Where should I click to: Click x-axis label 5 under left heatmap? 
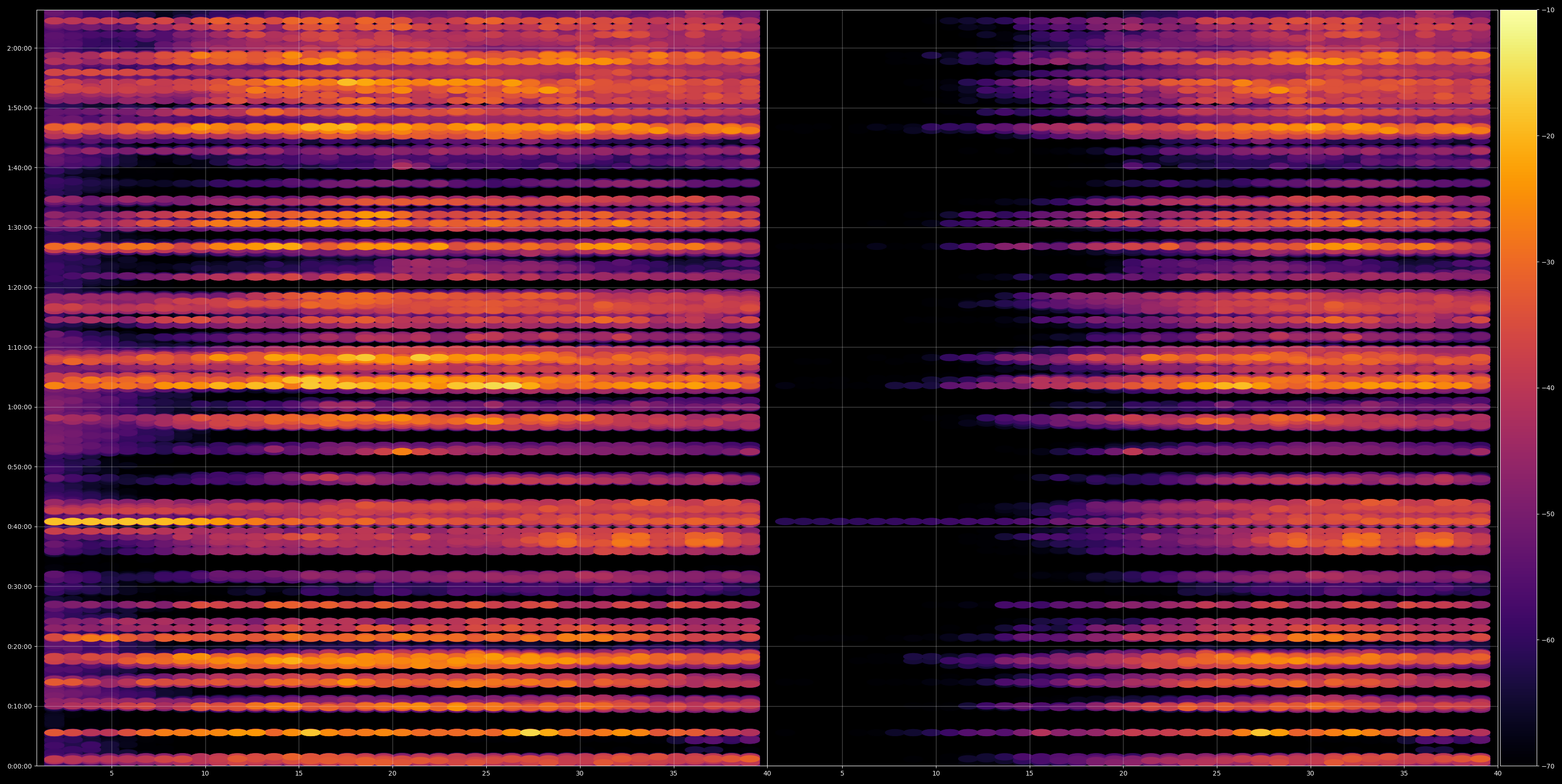112,774
